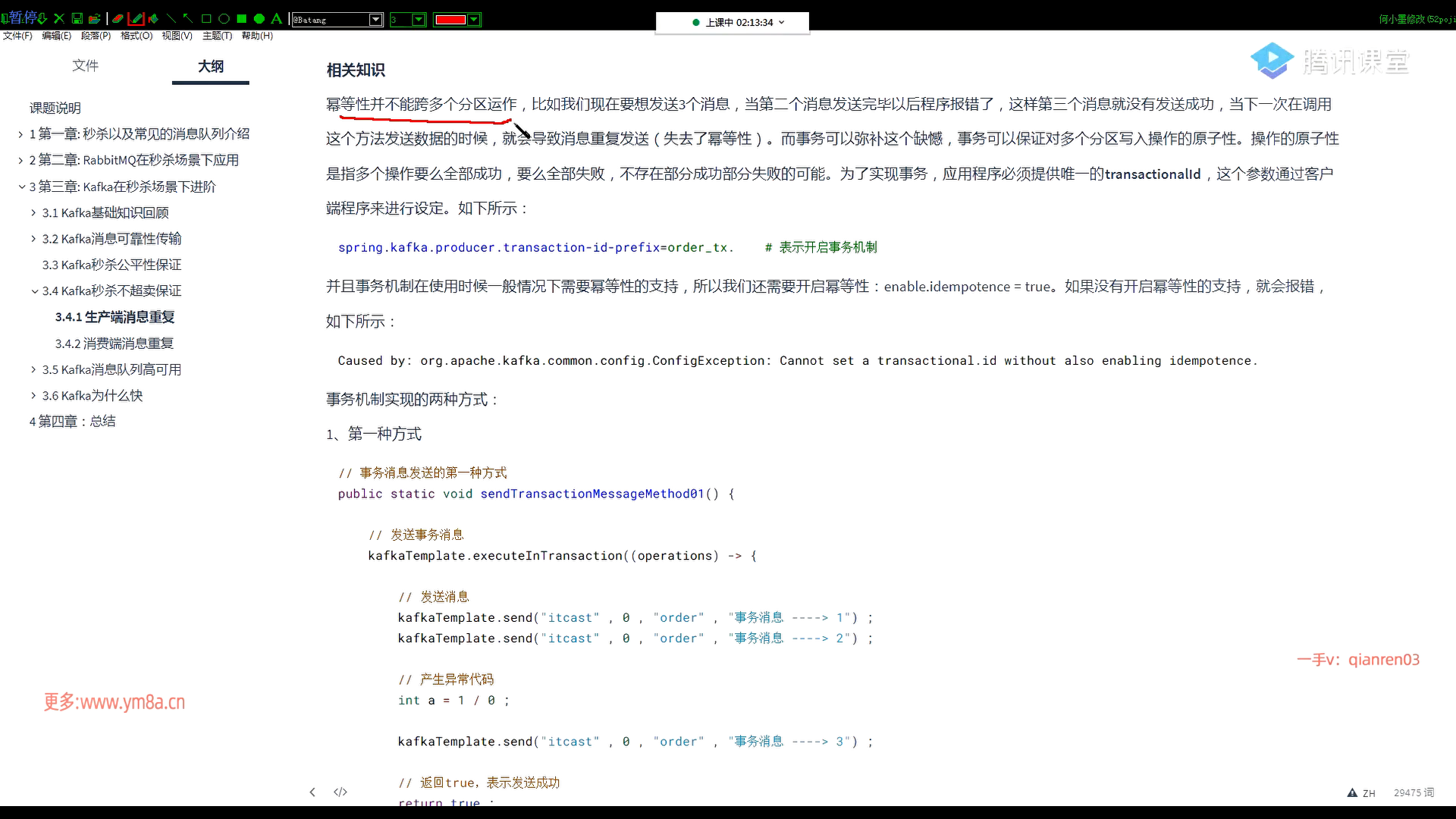Select the hollow rectangle shape tool

tap(206, 19)
